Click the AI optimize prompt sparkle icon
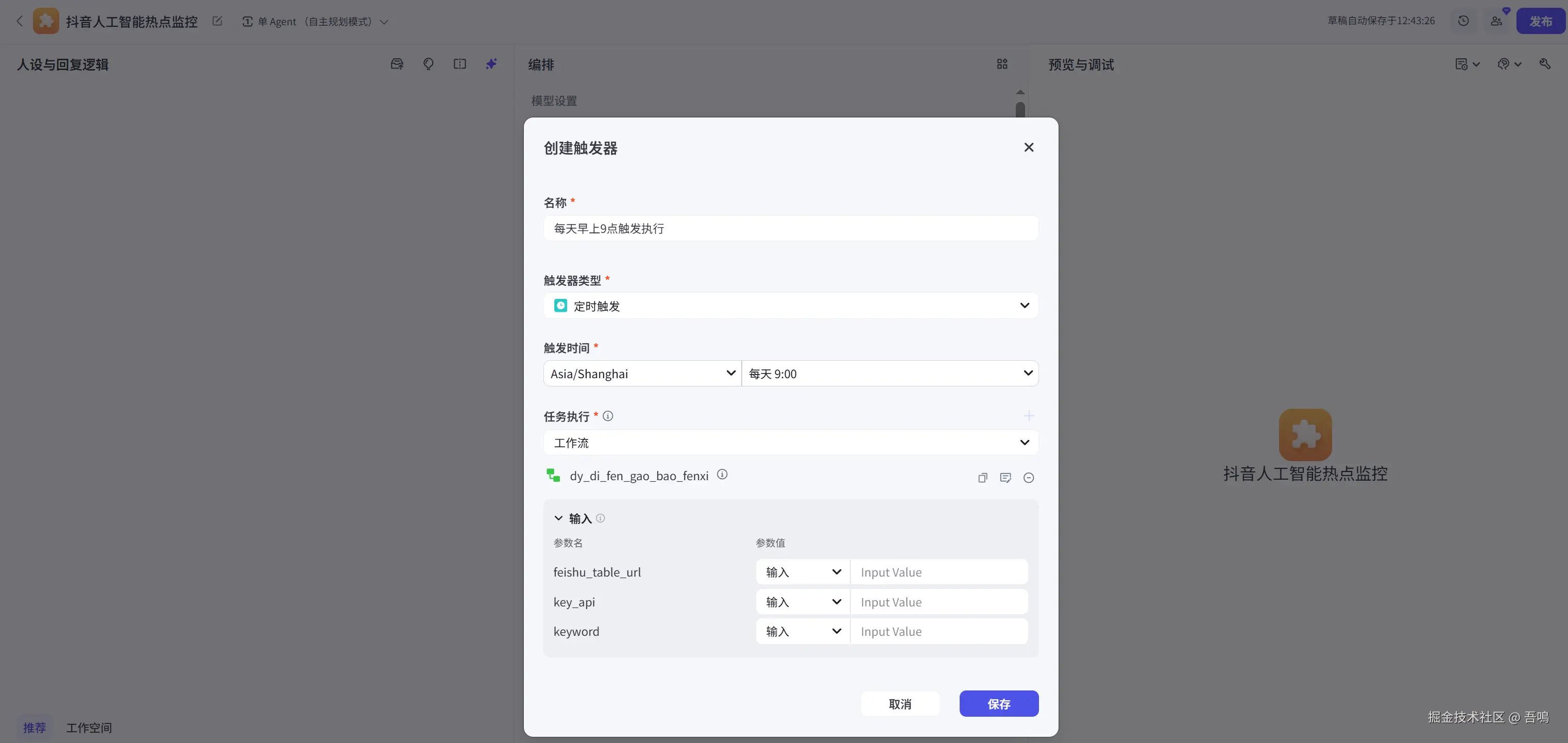The image size is (1568, 743). (x=491, y=64)
